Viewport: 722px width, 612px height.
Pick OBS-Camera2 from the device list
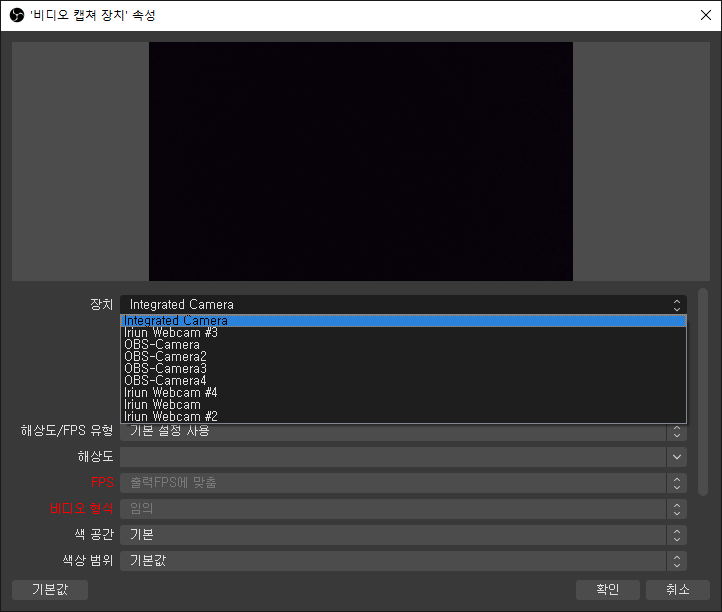coord(403,356)
